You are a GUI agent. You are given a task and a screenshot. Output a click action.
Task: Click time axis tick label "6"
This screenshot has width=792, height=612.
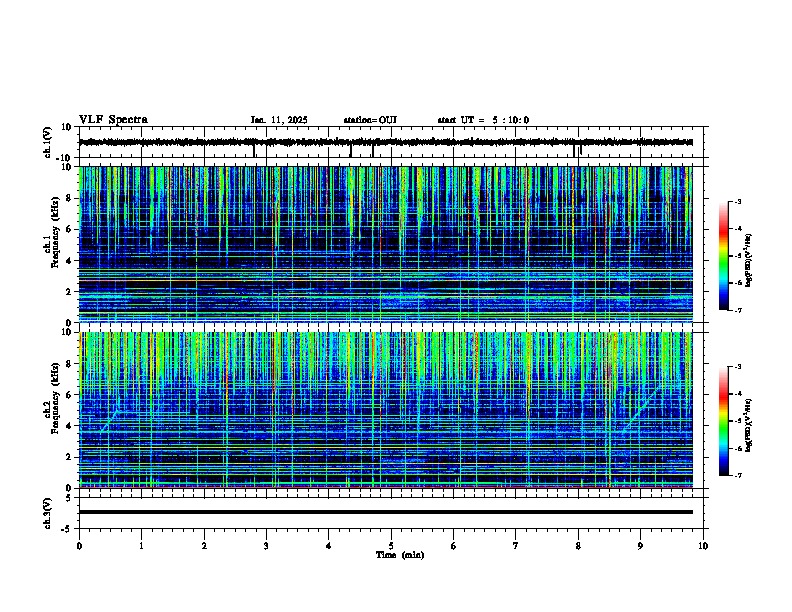pyautogui.click(x=454, y=546)
